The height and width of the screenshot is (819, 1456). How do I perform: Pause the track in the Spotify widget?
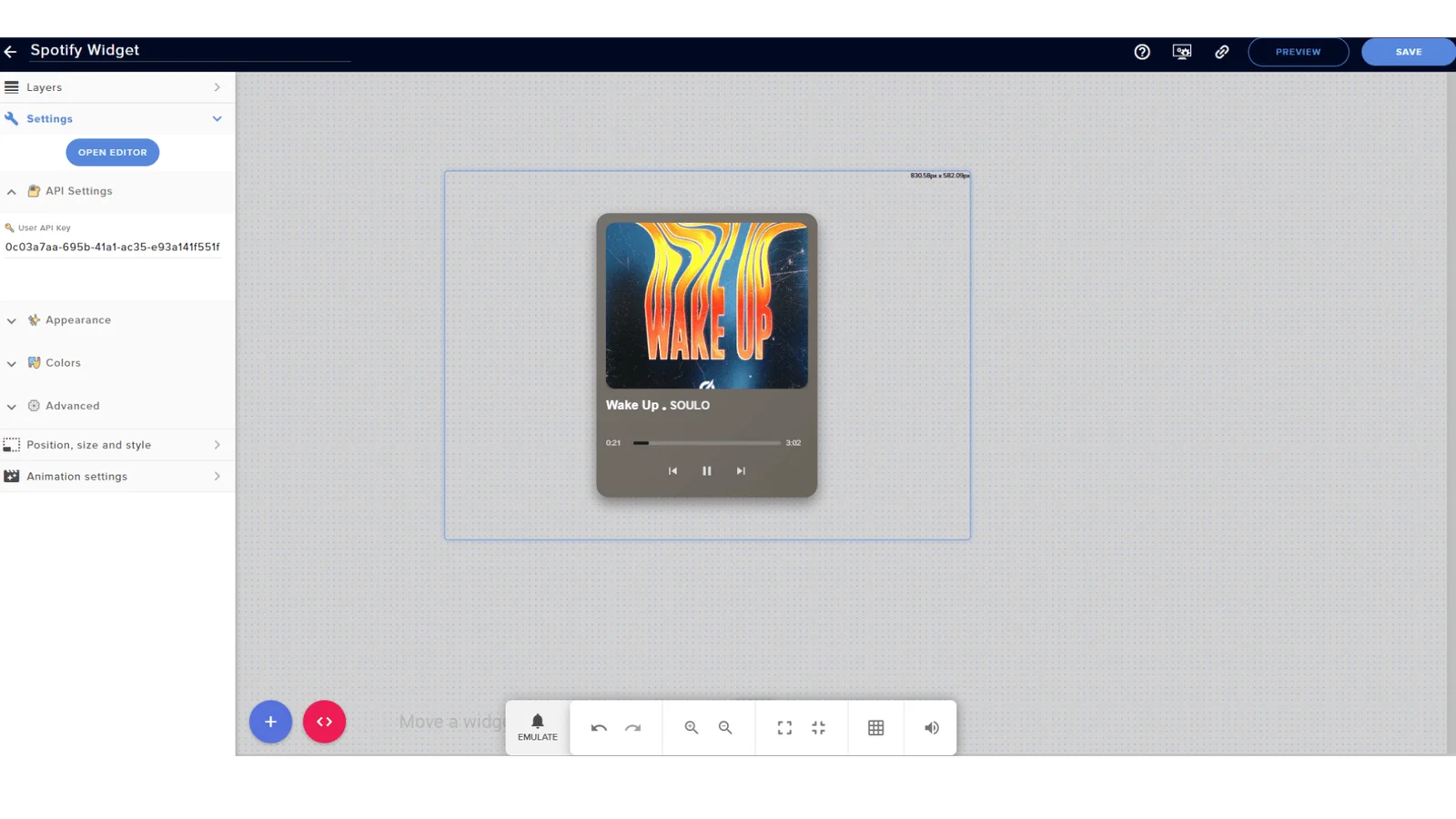[706, 470]
